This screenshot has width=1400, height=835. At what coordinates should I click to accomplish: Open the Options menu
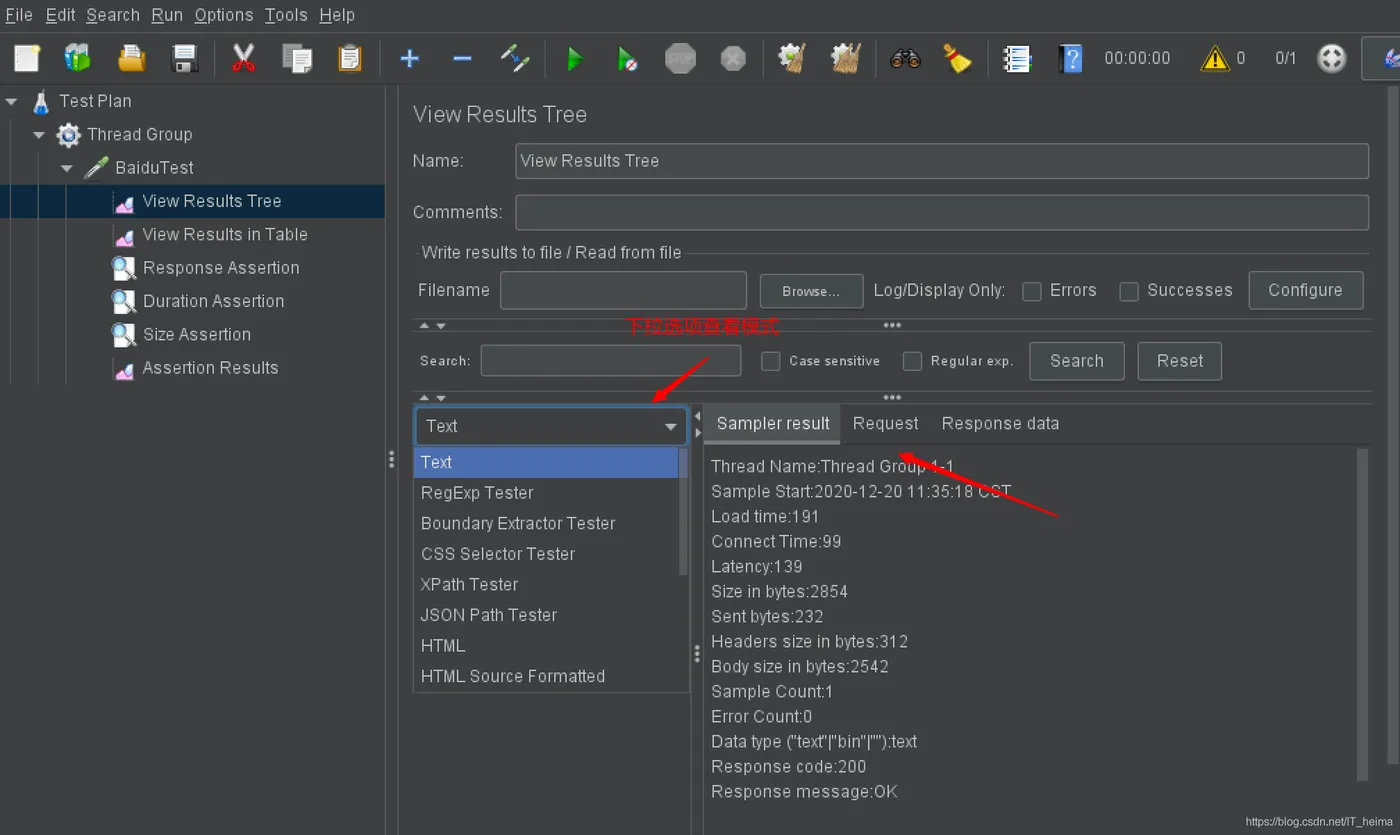coord(224,15)
